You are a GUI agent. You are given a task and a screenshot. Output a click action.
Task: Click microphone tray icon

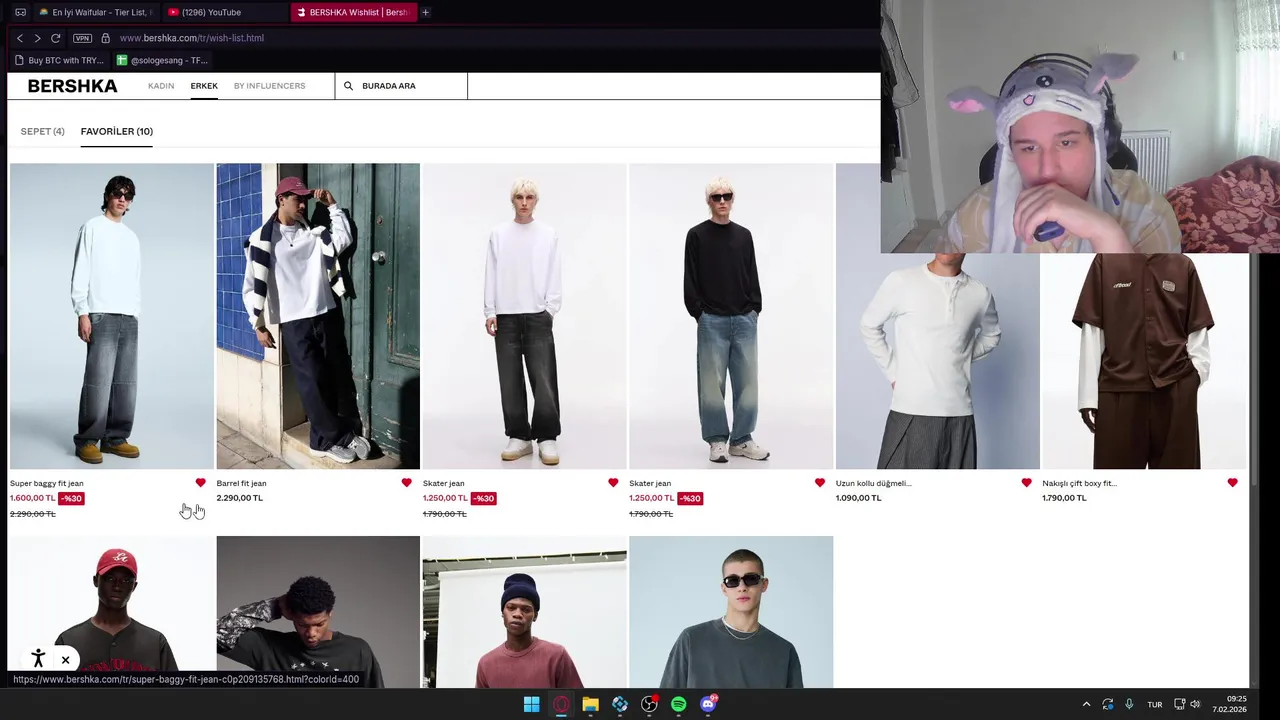click(1129, 704)
